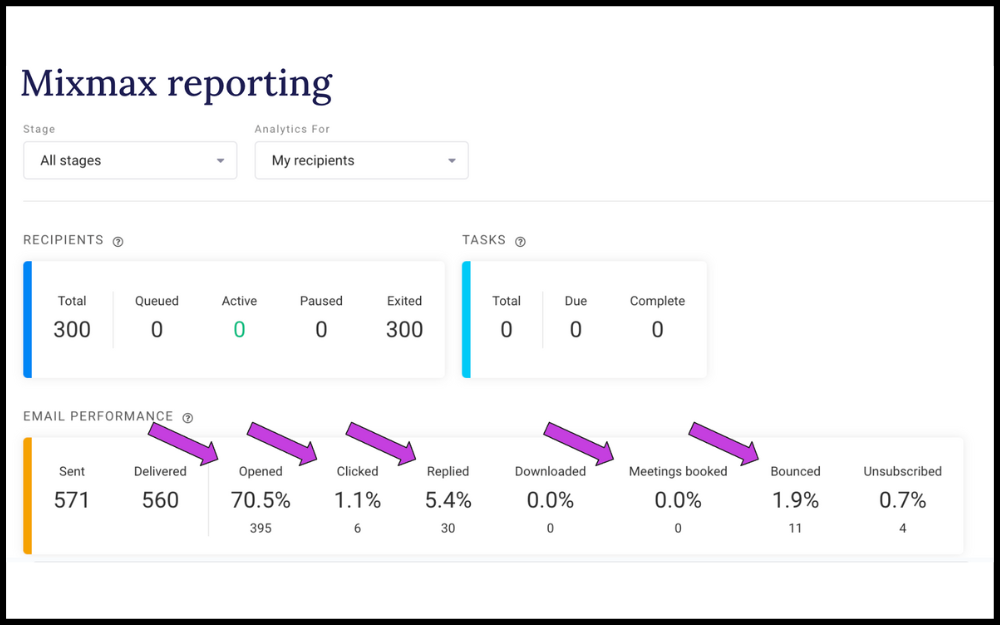This screenshot has height=625, width=1000.
Task: Click the Delivered metric 560
Action: pyautogui.click(x=160, y=500)
